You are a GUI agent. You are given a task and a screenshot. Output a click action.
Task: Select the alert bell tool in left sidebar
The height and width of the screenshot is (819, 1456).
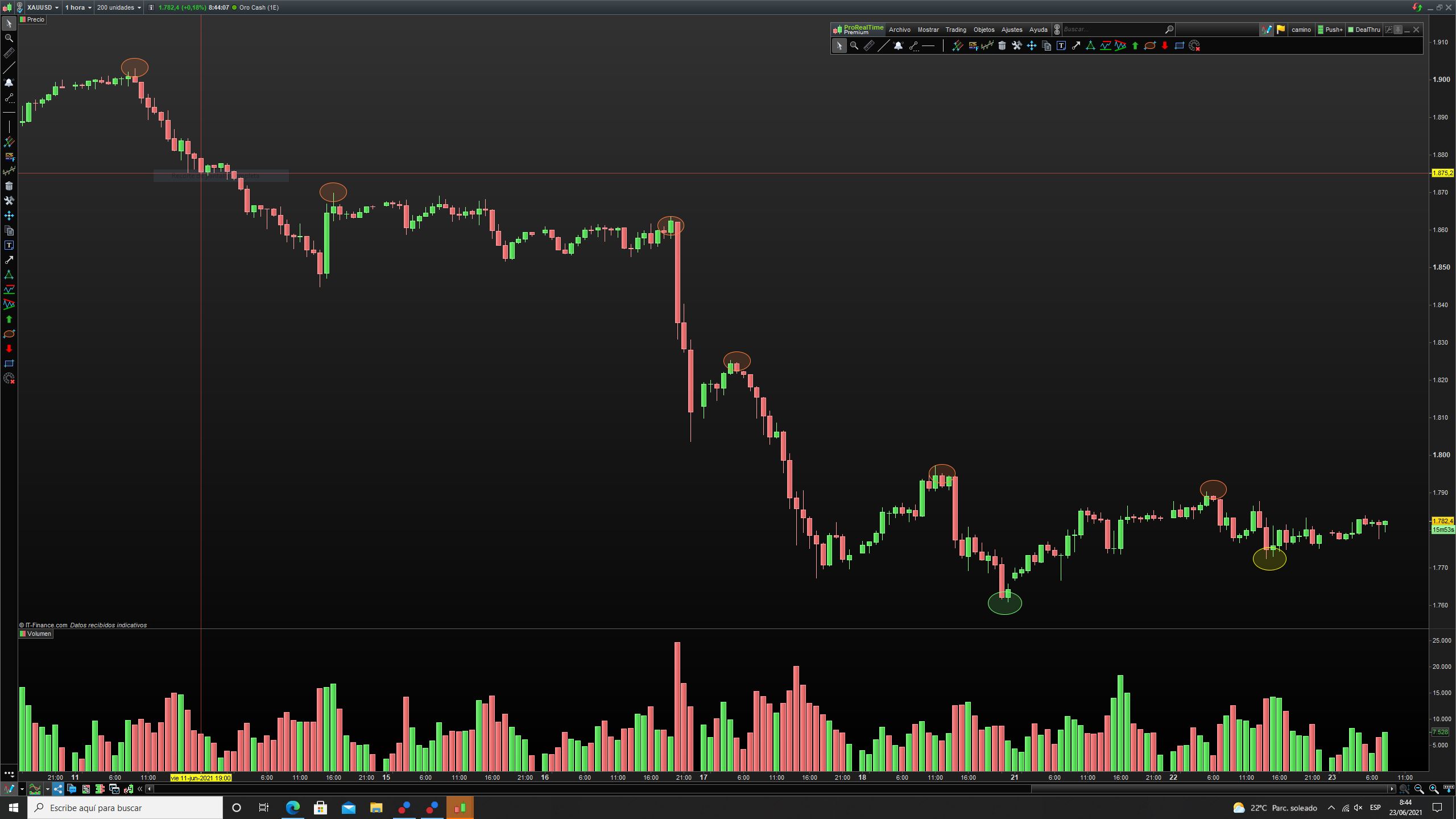point(9,82)
